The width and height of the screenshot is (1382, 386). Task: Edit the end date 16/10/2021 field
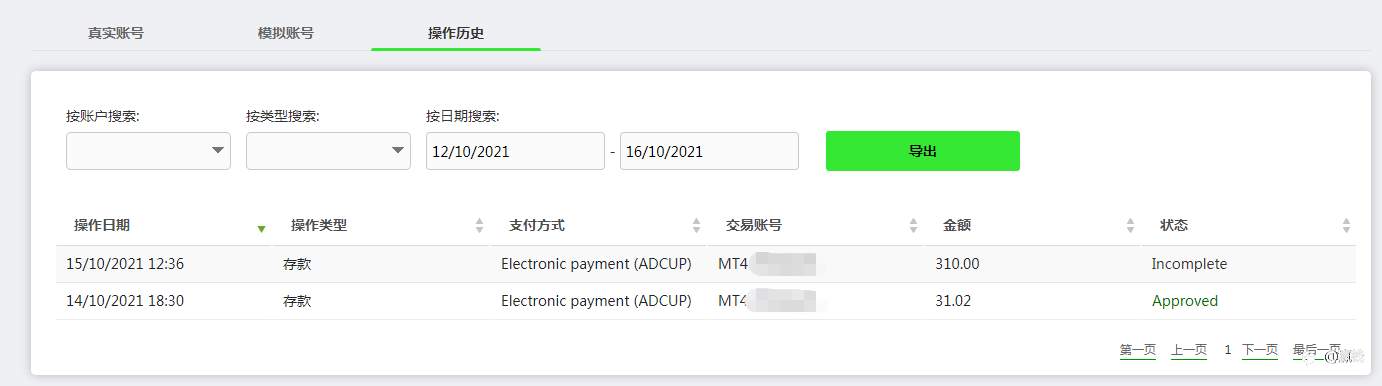709,151
